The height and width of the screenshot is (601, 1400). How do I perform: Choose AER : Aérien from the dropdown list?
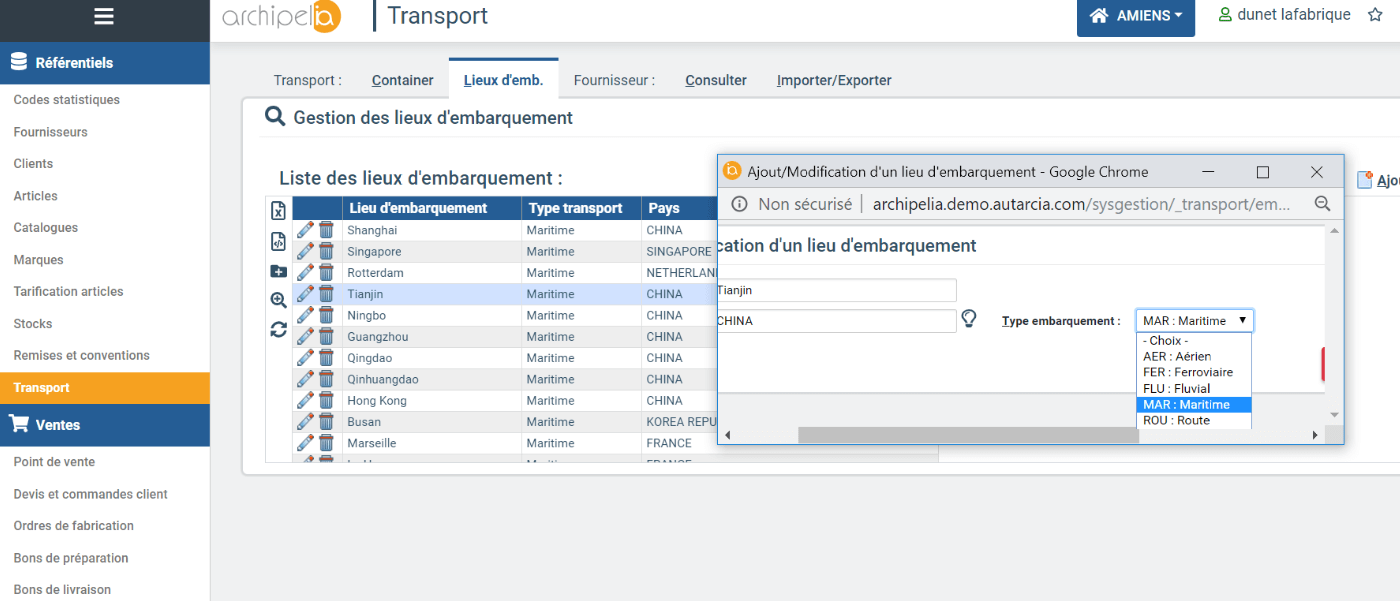1177,356
